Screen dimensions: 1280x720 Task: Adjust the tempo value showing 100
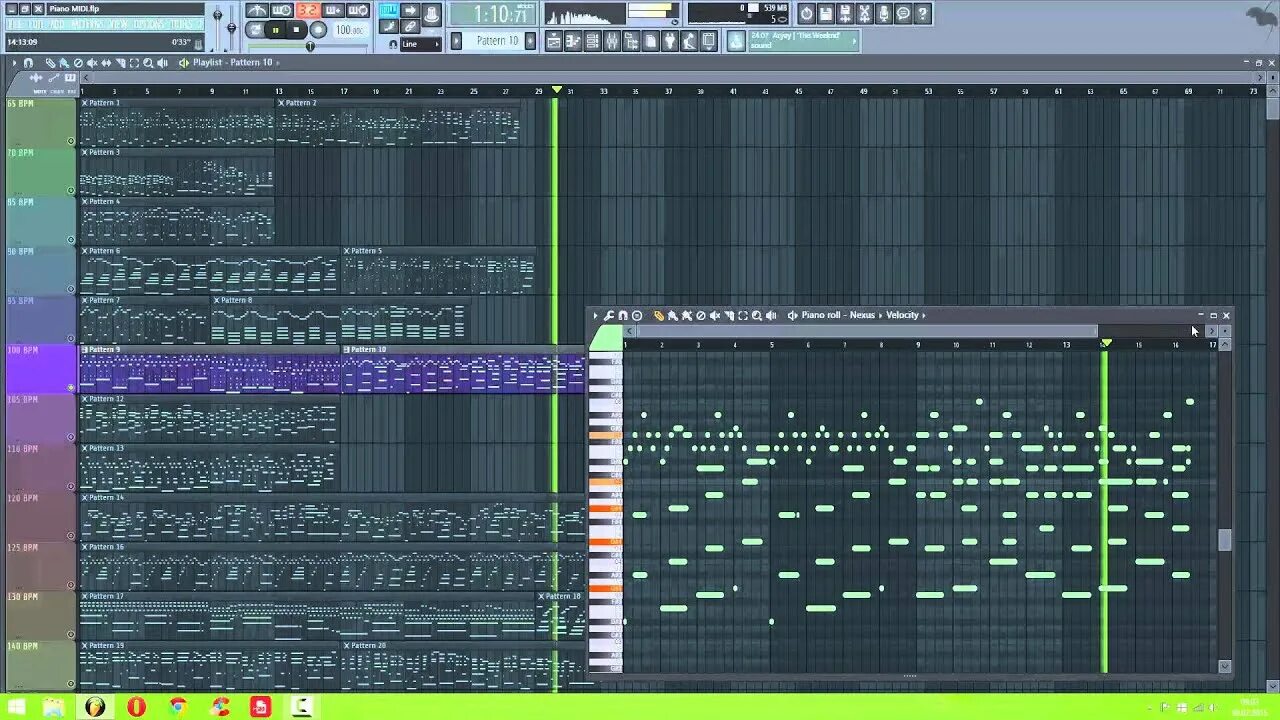click(x=350, y=29)
